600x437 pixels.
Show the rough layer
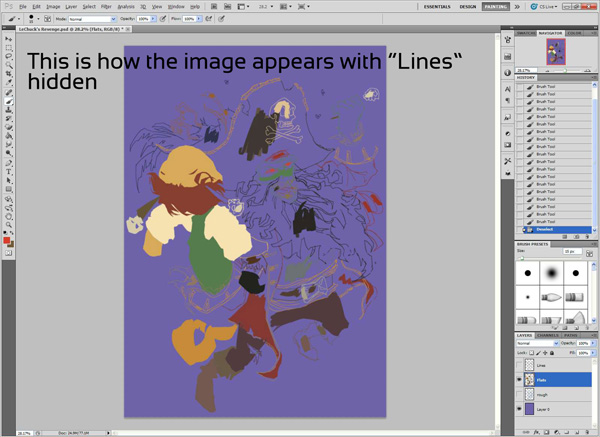pos(519,395)
